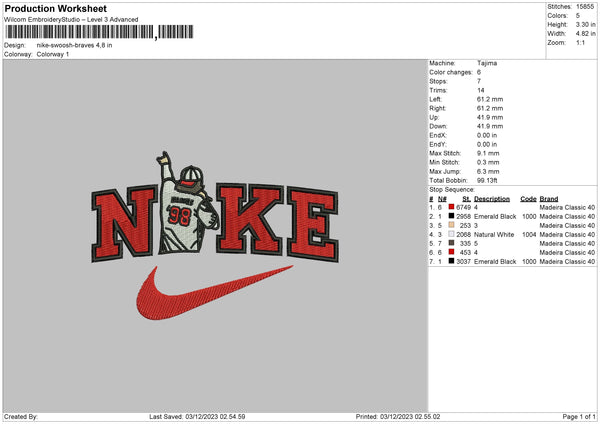Click the Max Stitch value 9.1 mm
This screenshot has height=424, width=600.
[x=488, y=153]
